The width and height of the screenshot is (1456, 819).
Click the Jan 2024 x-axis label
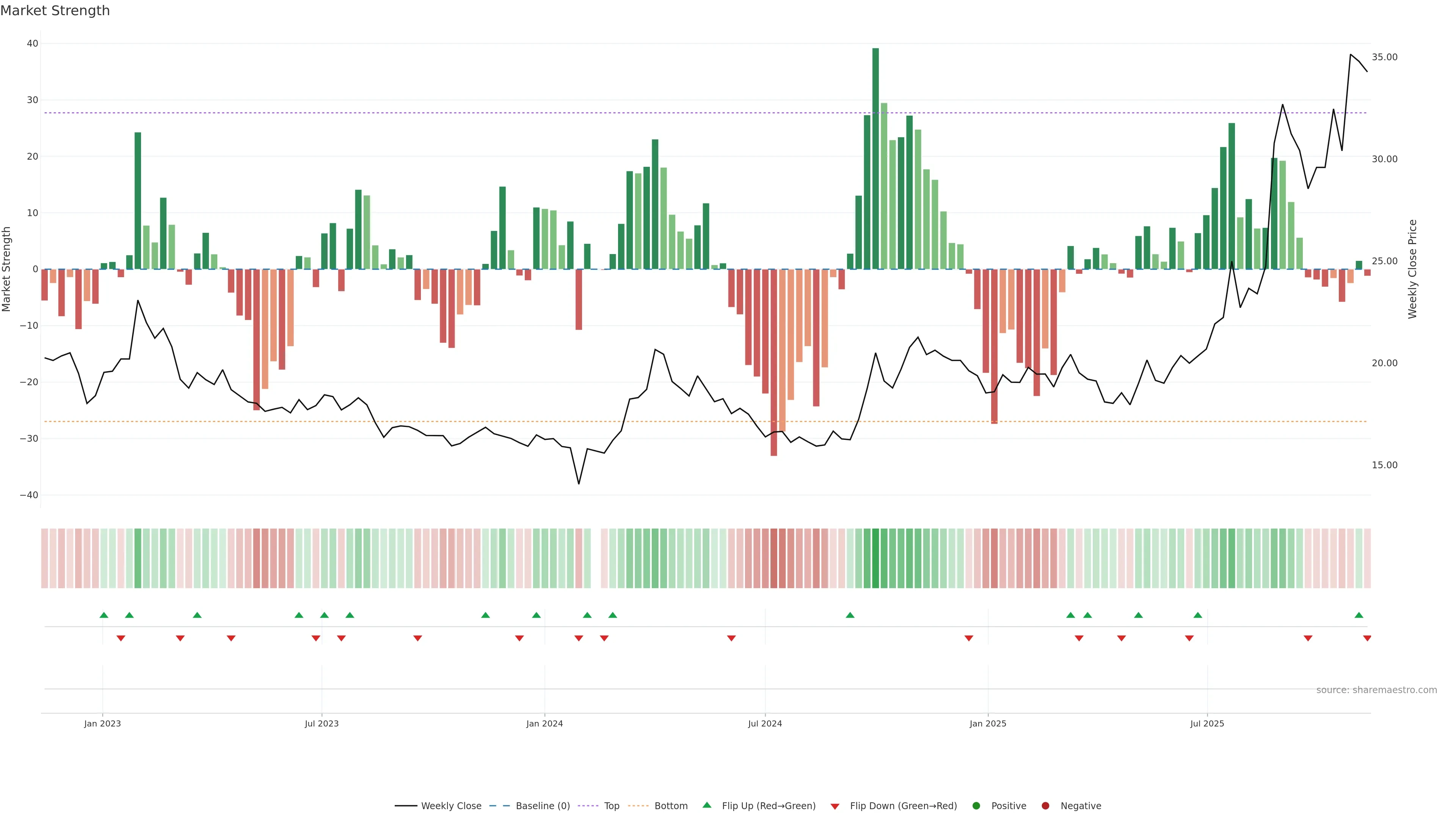pos(544,723)
